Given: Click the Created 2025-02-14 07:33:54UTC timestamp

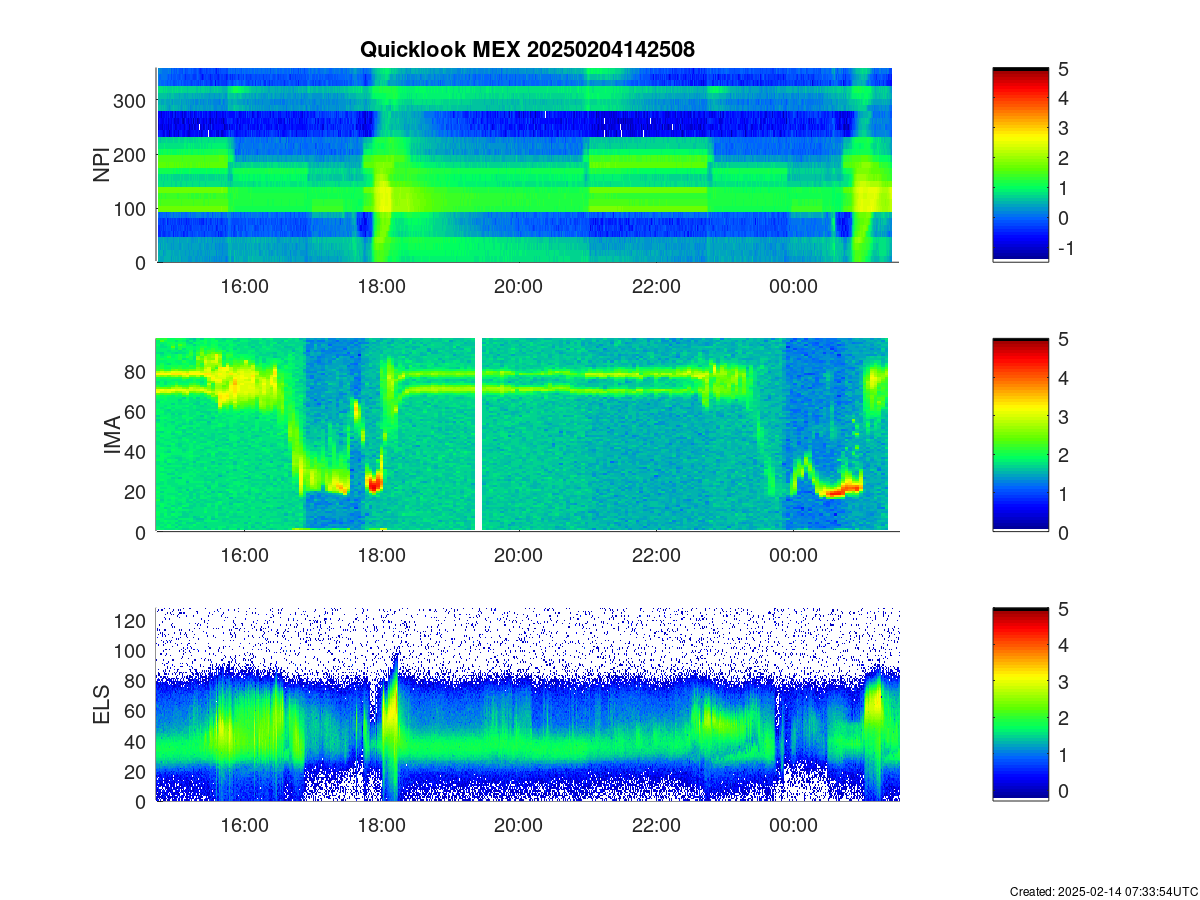Looking at the screenshot, I should [1103, 891].
